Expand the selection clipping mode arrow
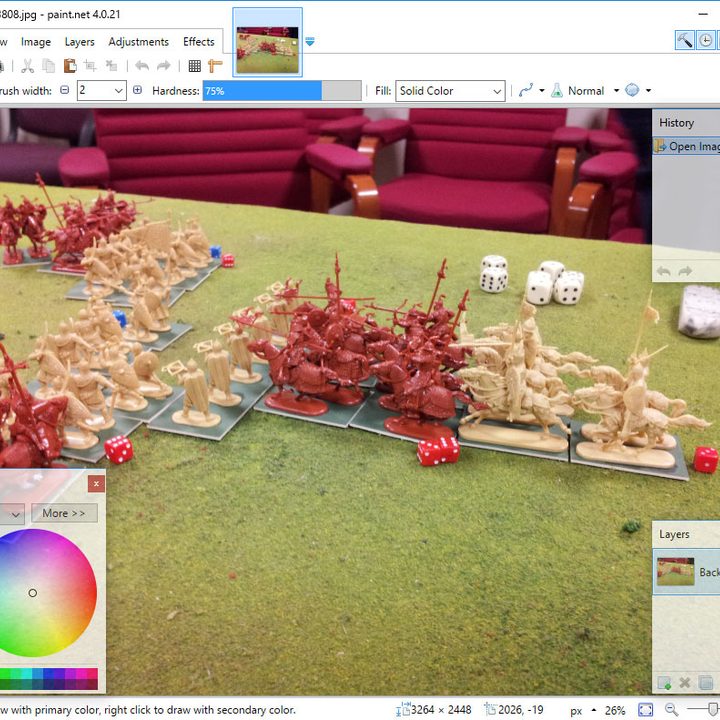The width and height of the screenshot is (720, 720). [x=648, y=90]
